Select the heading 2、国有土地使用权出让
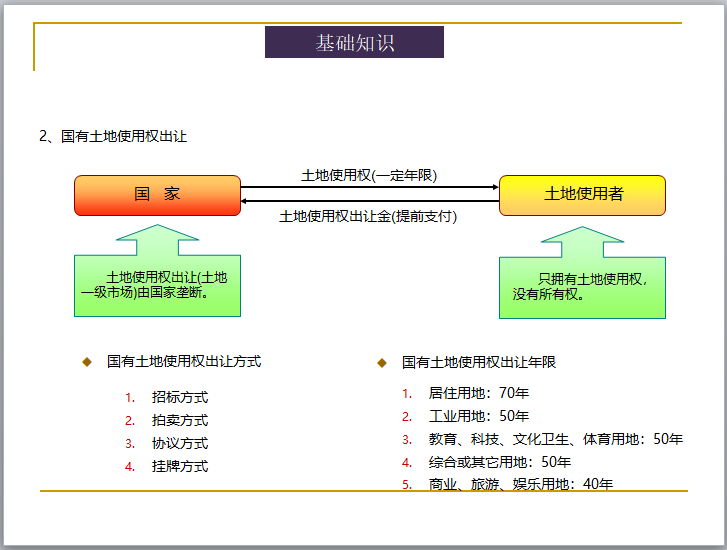The width and height of the screenshot is (727, 550). click(113, 136)
